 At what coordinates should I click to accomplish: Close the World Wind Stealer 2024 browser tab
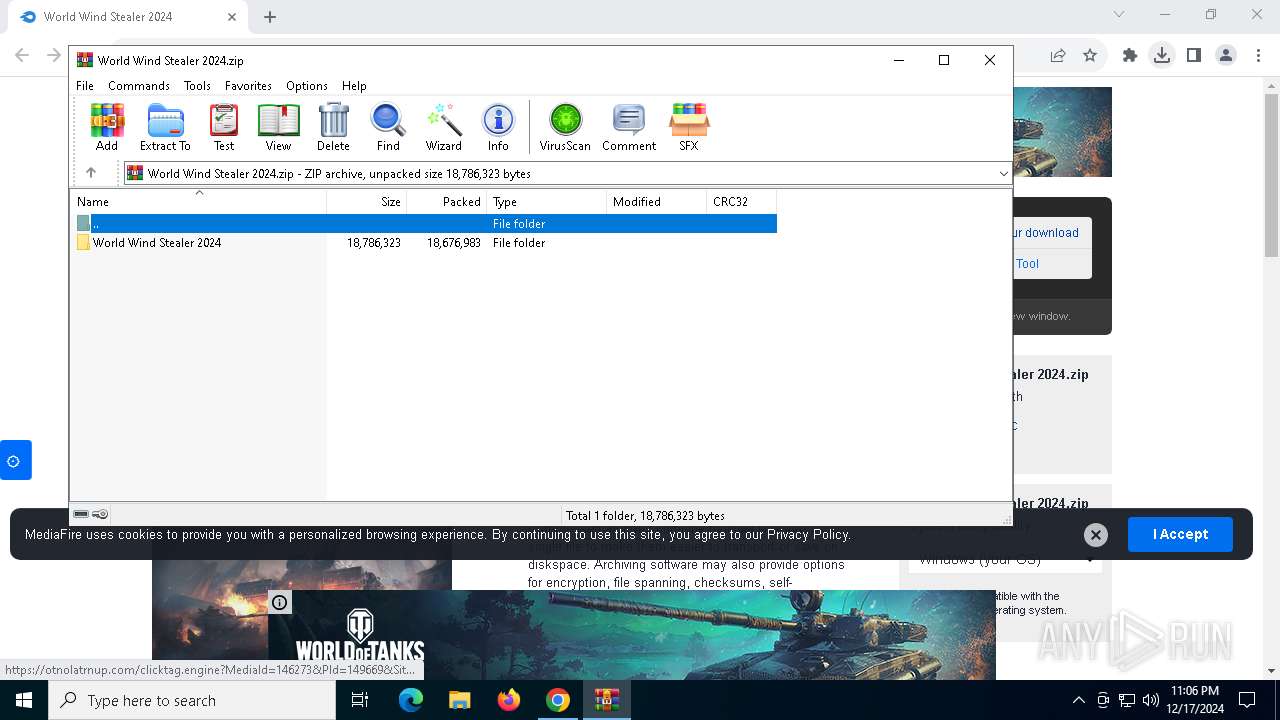point(232,16)
